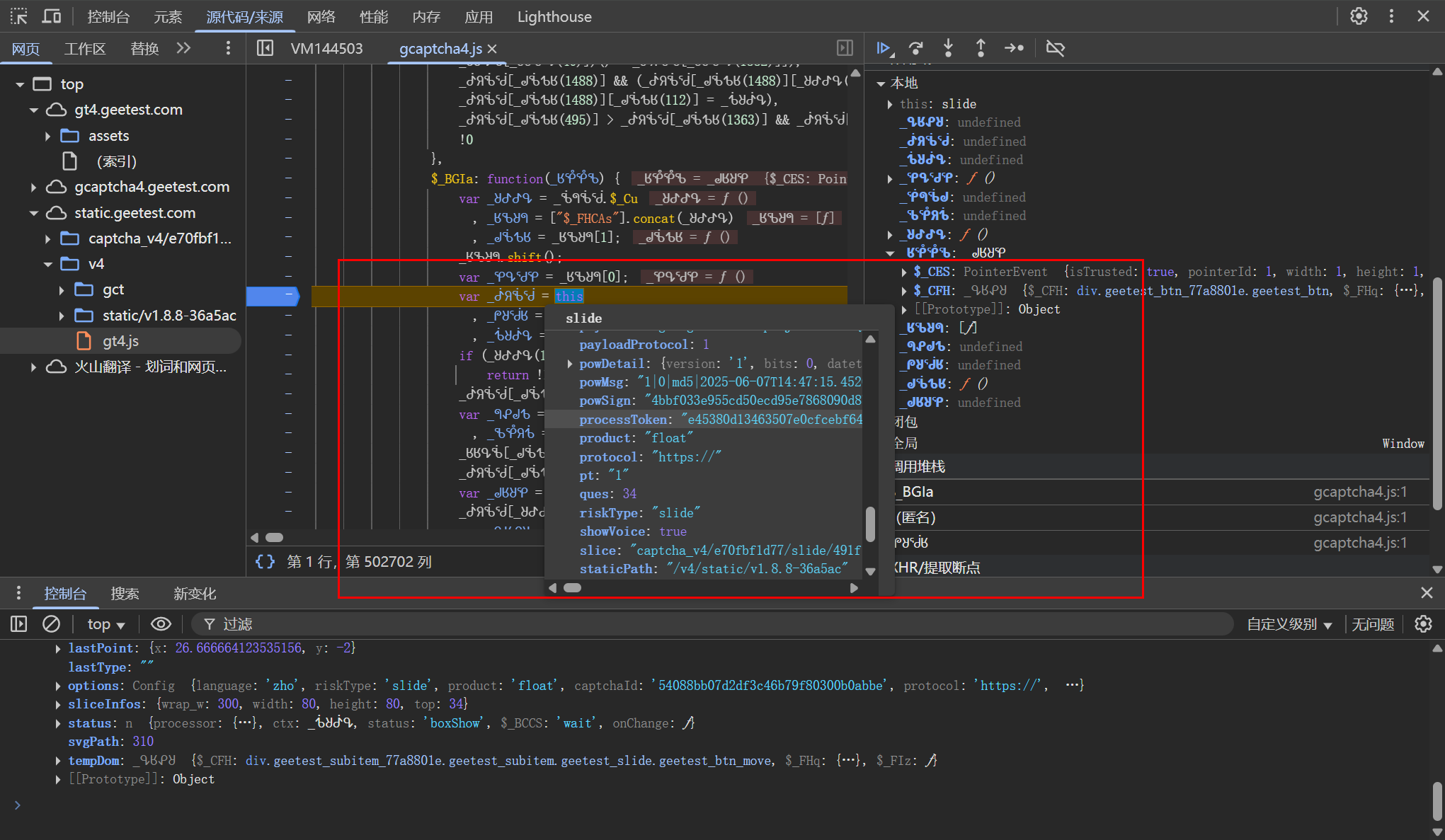The height and width of the screenshot is (840, 1445).
Task: Expand the 火山翻译 extension node
Action: tap(33, 367)
